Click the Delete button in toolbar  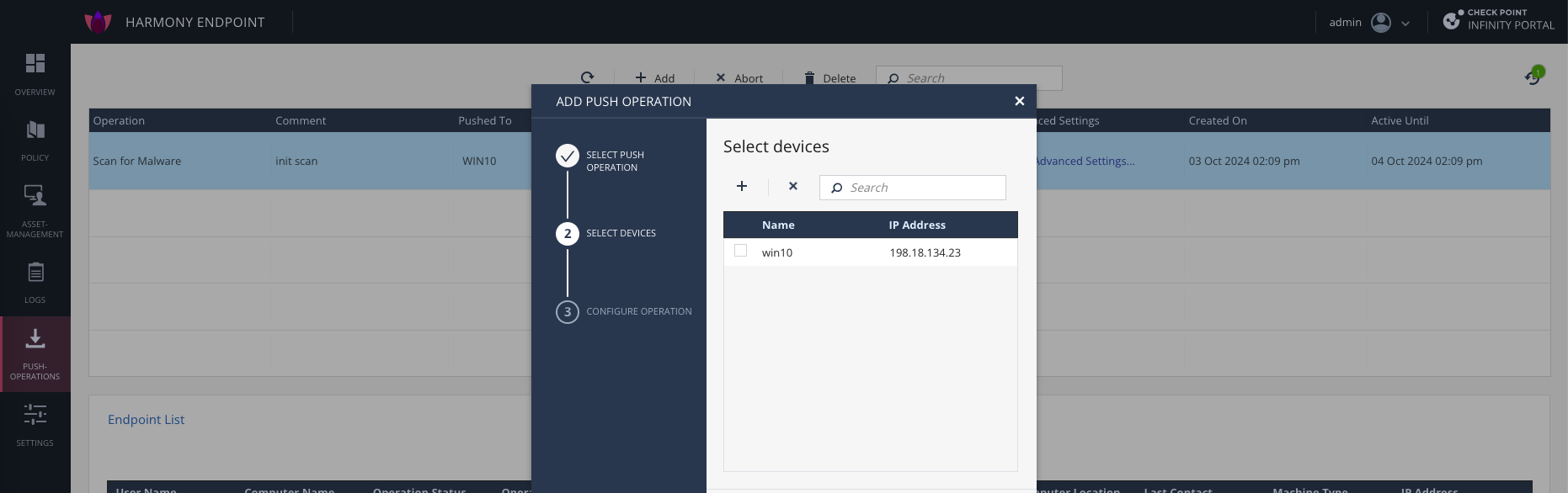[829, 78]
